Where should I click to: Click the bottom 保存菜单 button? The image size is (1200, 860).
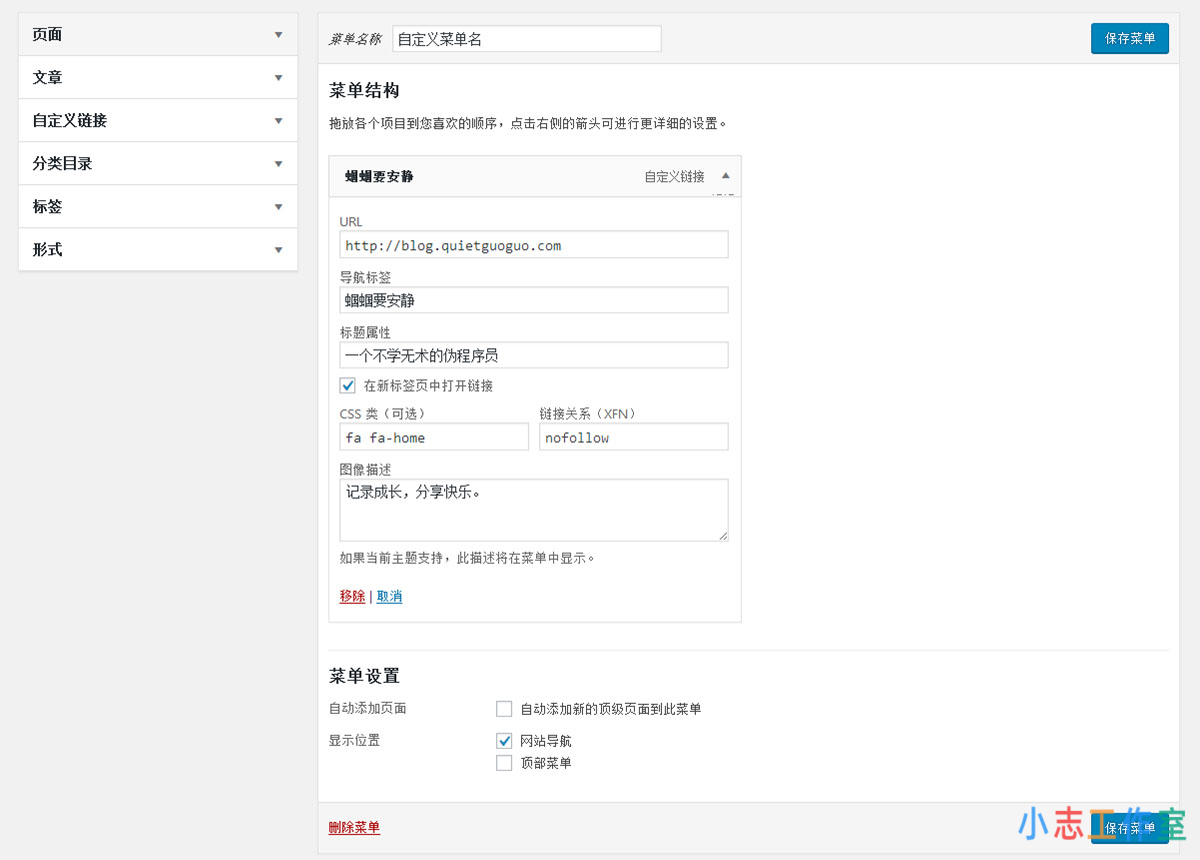click(x=1130, y=828)
